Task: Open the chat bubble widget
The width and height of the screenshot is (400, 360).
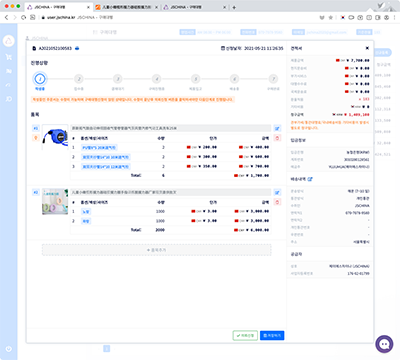Action: (x=384, y=344)
